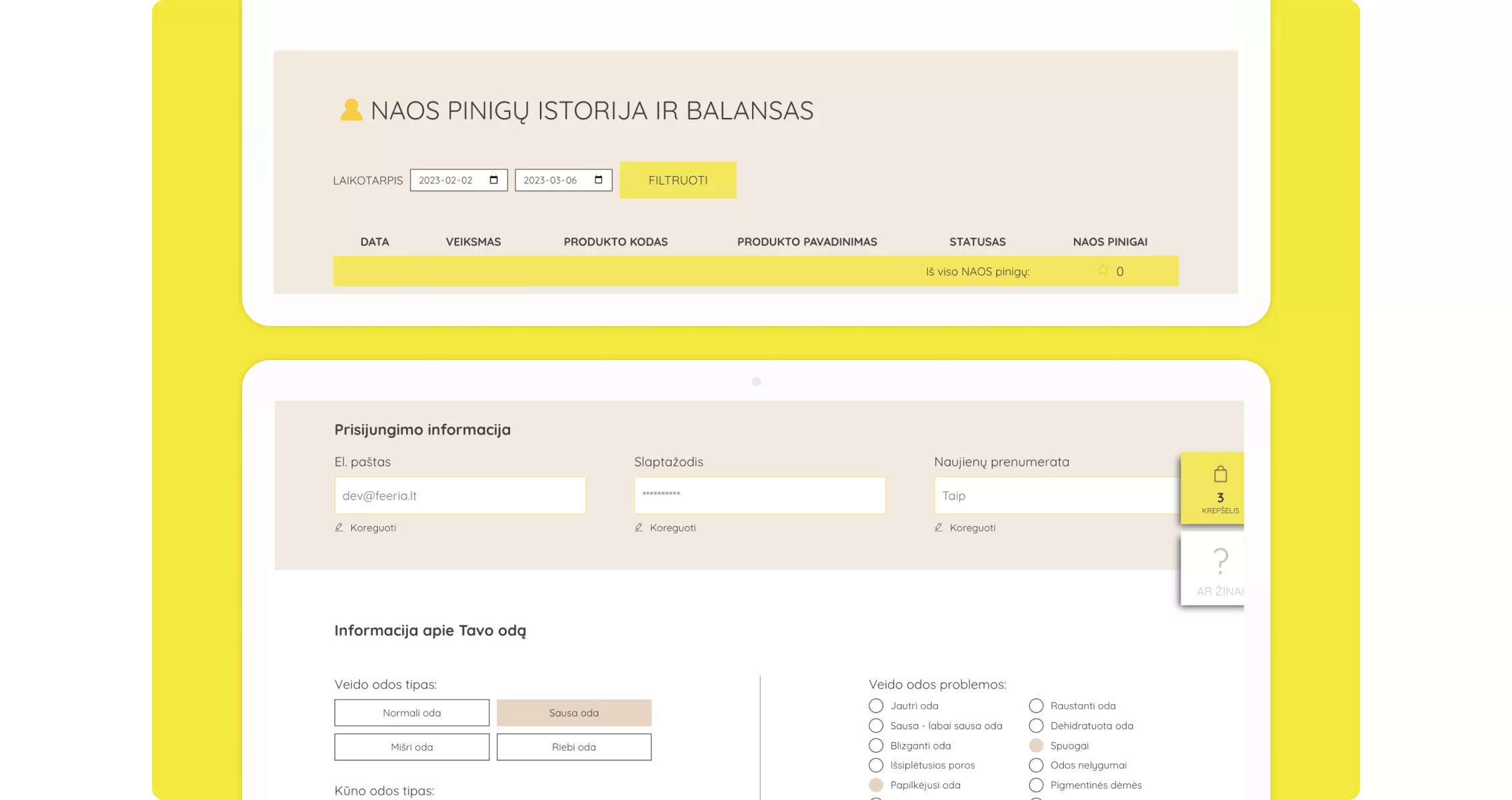Screen dimensions: 1512x800
Task: Click the NAOS PINIGŲ ISTORIJA IR BALANSAS heading
Action: click(x=592, y=111)
